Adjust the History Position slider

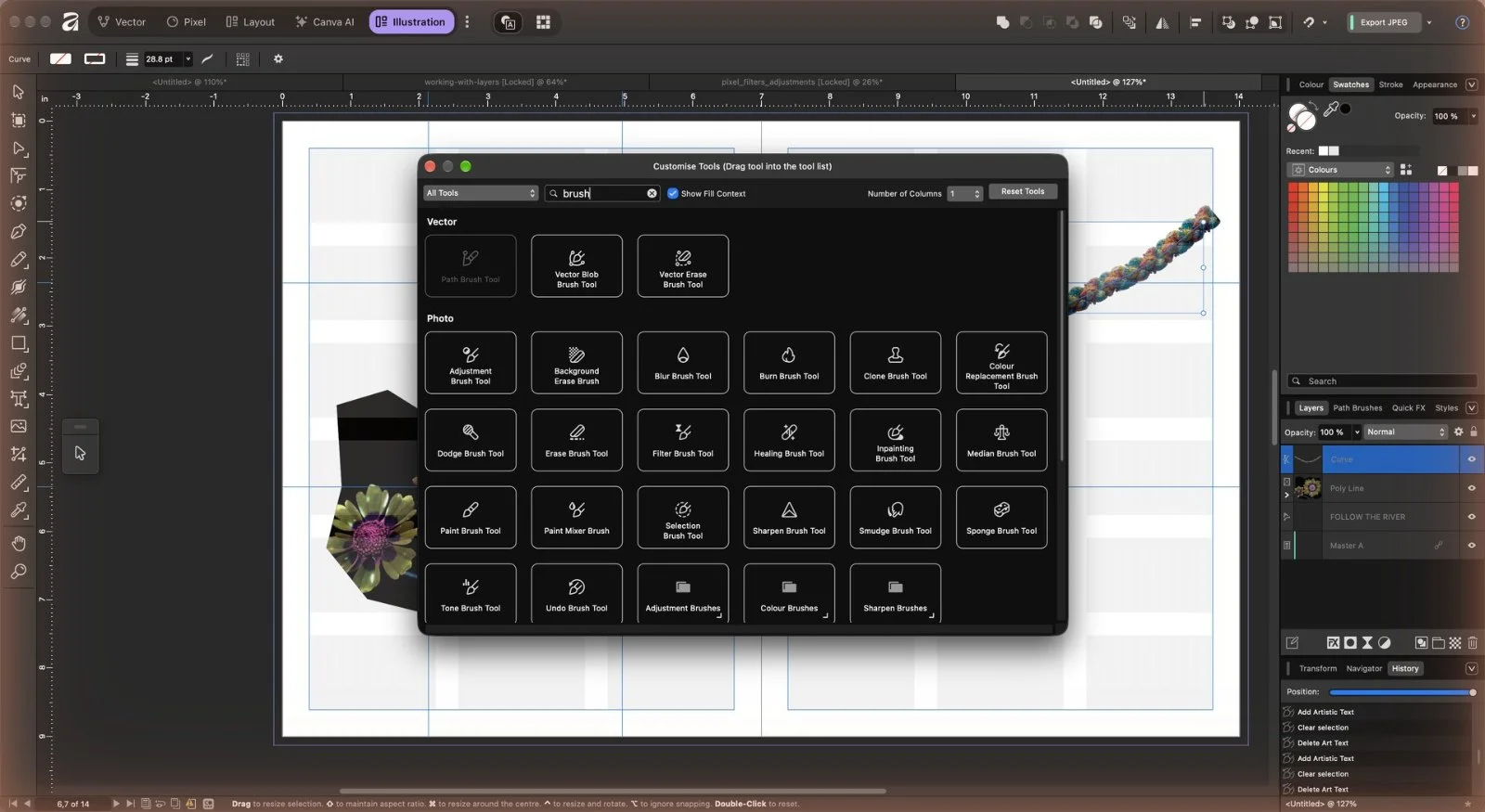(1401, 692)
